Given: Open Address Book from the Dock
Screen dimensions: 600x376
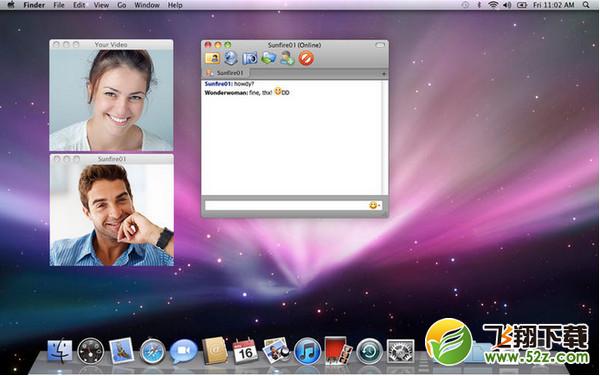Looking at the screenshot, I should click(x=214, y=350).
